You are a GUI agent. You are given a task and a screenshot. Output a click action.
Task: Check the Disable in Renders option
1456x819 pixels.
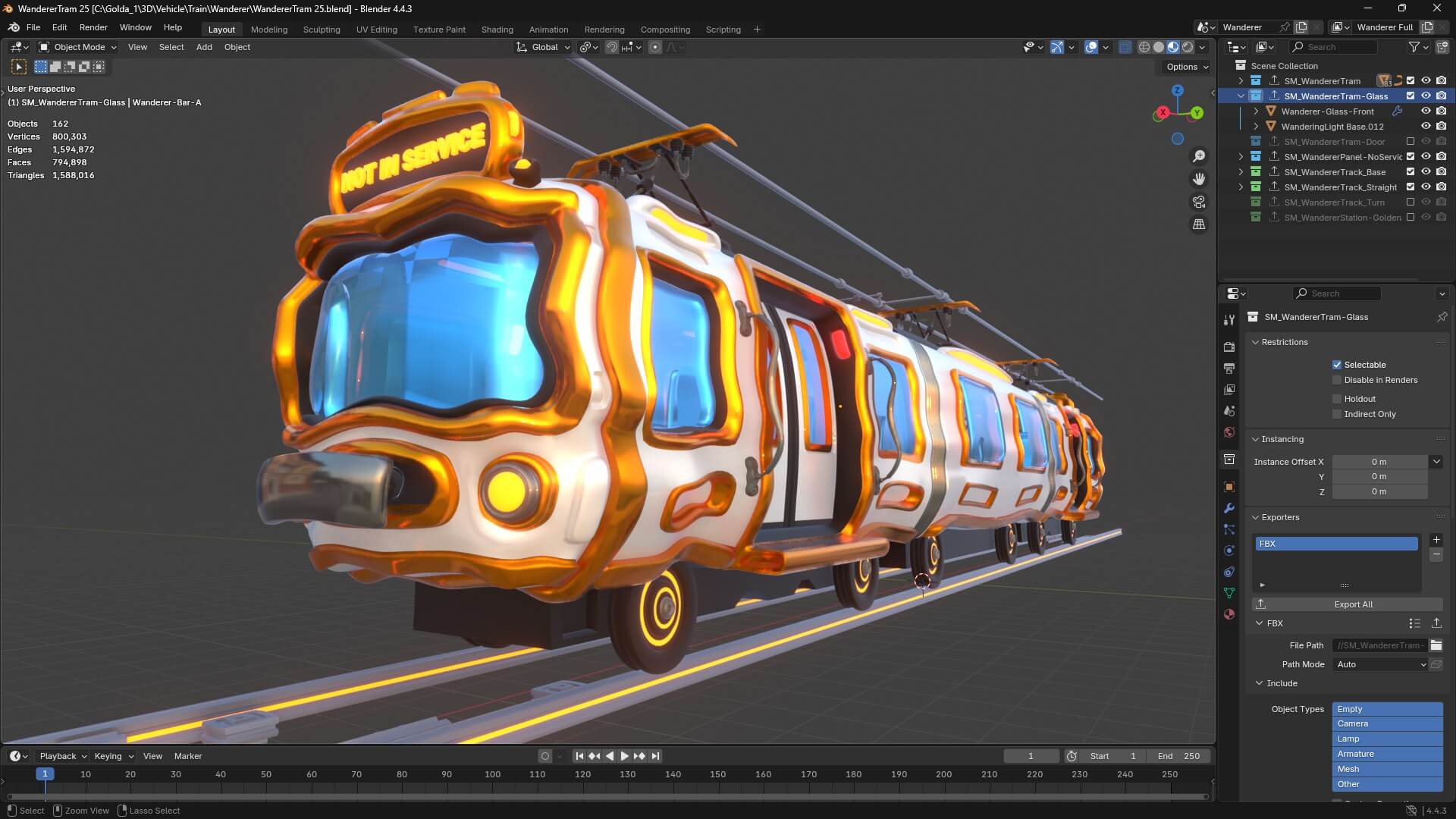(1337, 380)
